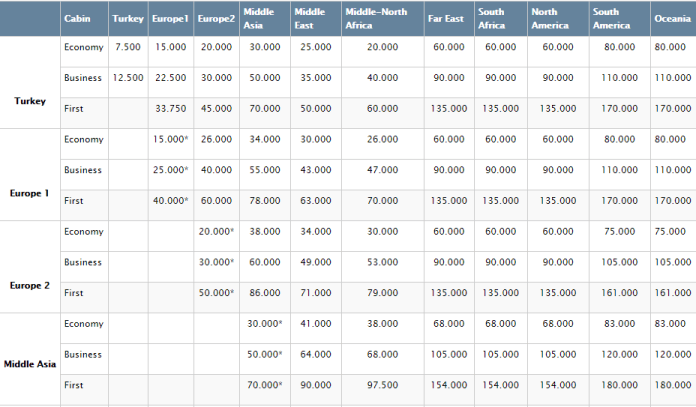Click '79.000' in the Europe 2 First row
The image size is (696, 407).
tap(383, 293)
